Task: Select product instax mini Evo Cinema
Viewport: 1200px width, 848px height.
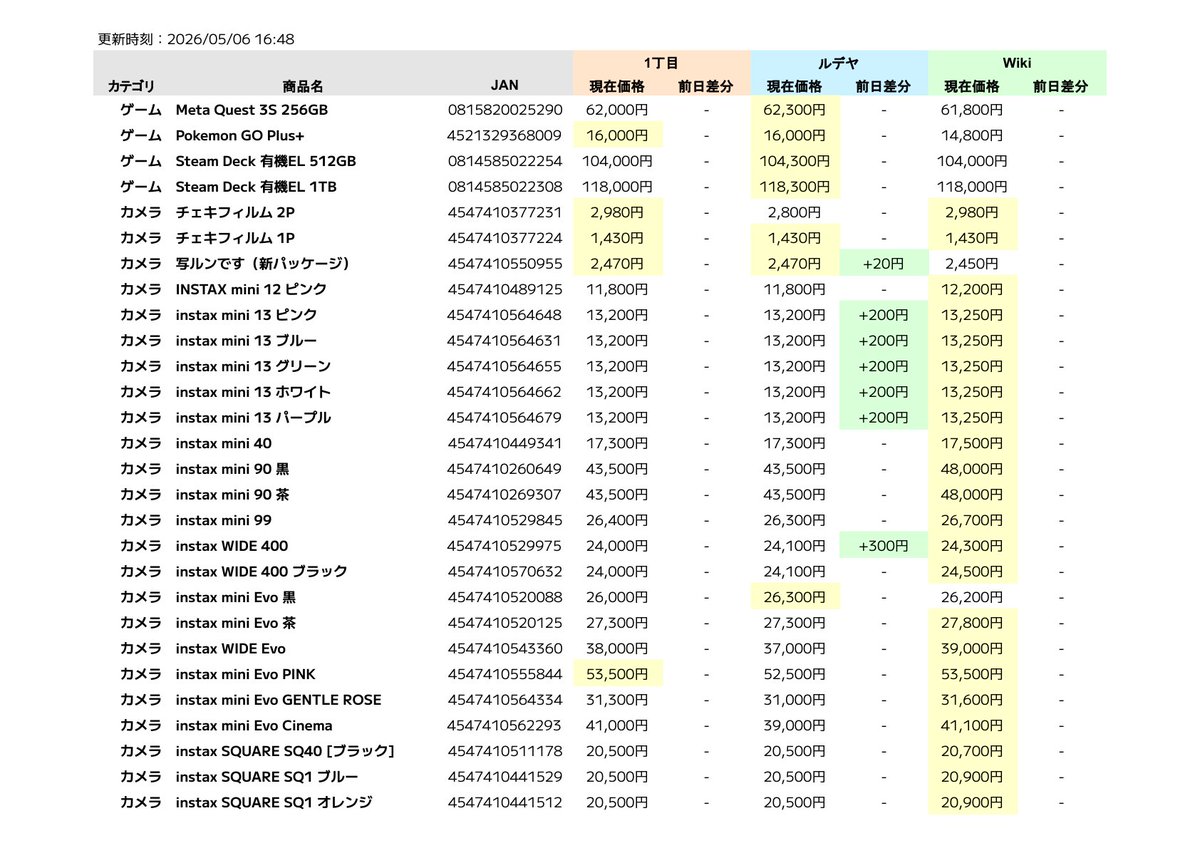Action: 254,725
